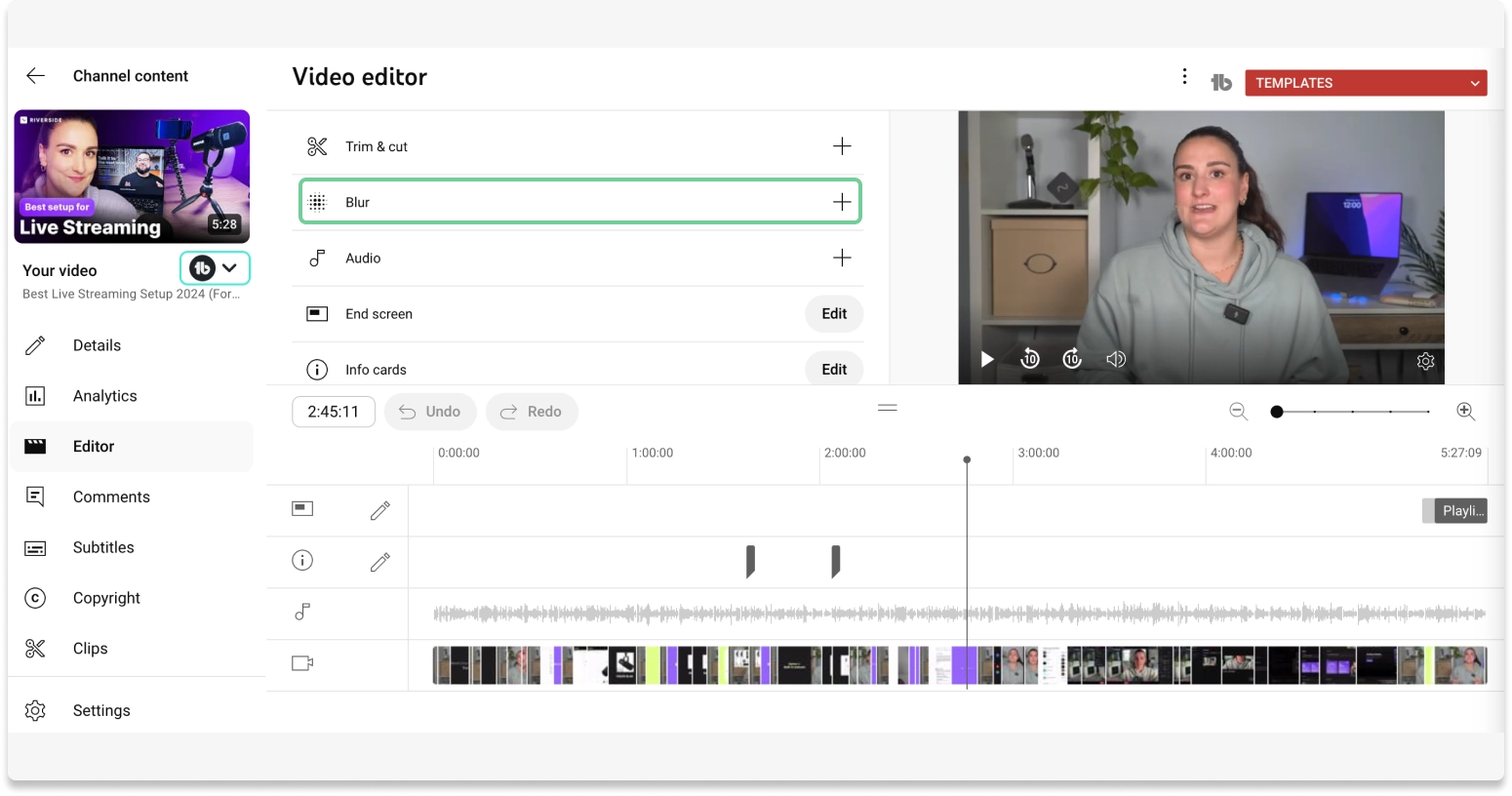Screen dimensions: 1512x796
Task: Click the Info cards icon in tools list
Action: [317, 370]
